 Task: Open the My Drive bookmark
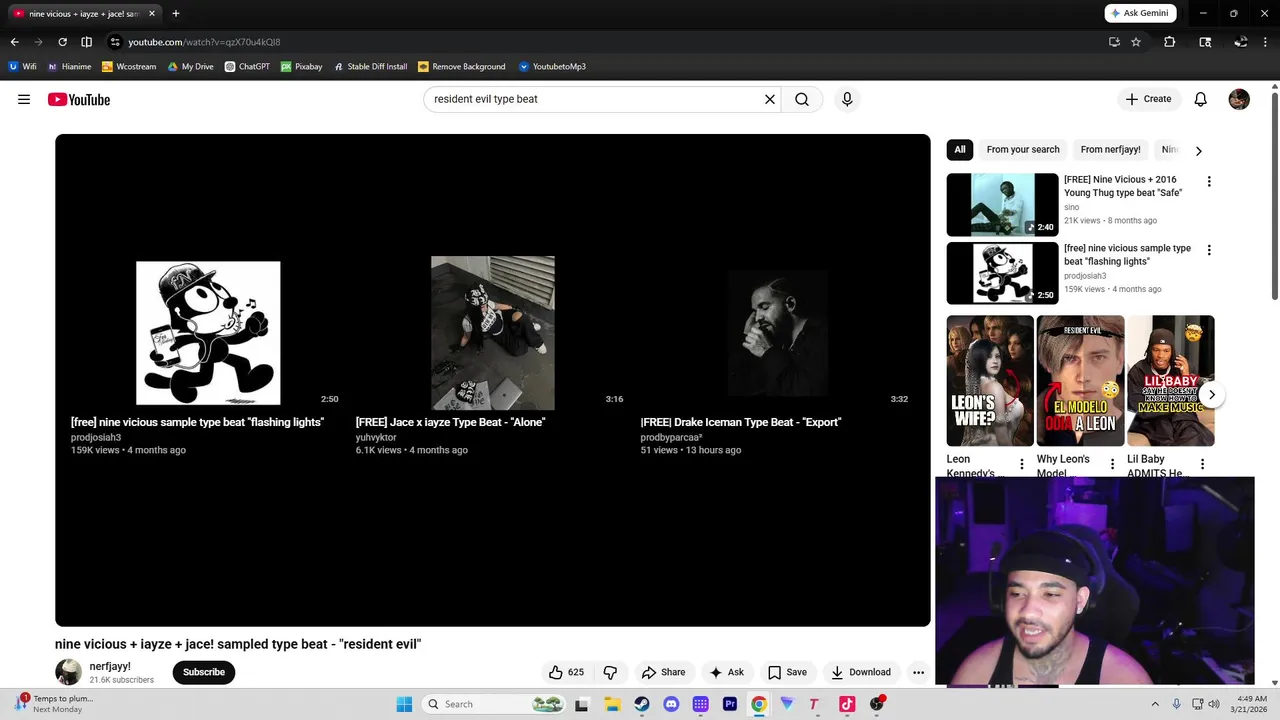[x=190, y=67]
